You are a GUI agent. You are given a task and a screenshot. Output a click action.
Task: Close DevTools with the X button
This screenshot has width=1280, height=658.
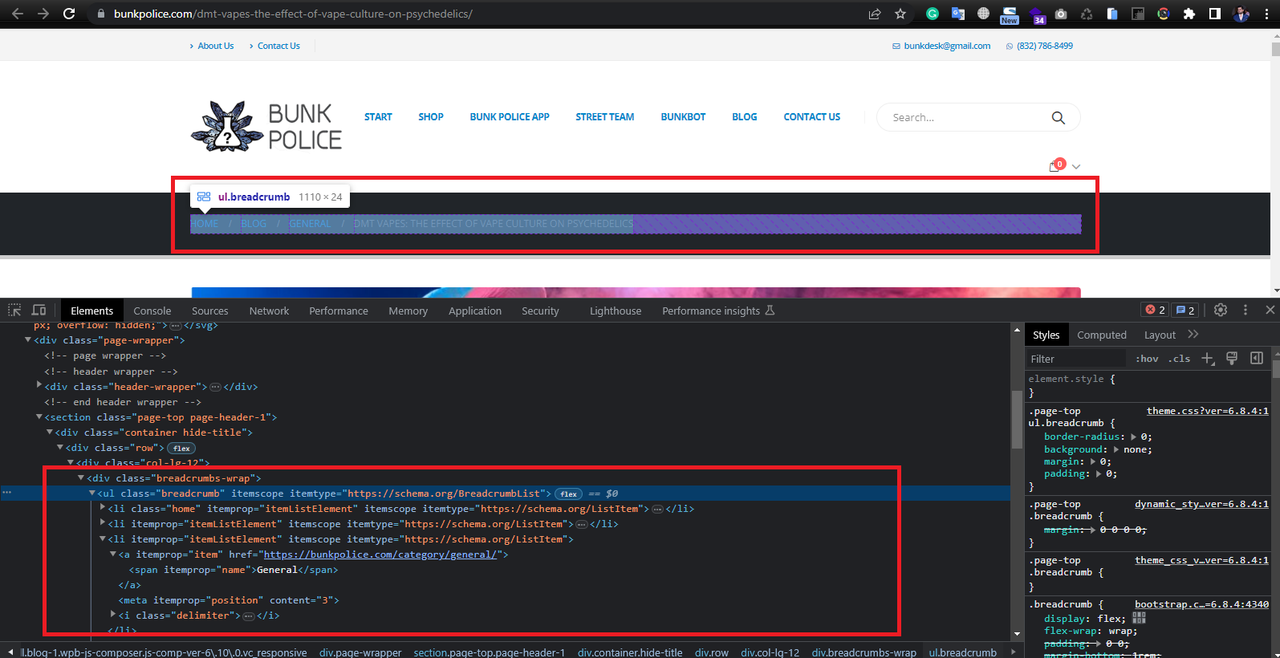click(x=1270, y=310)
